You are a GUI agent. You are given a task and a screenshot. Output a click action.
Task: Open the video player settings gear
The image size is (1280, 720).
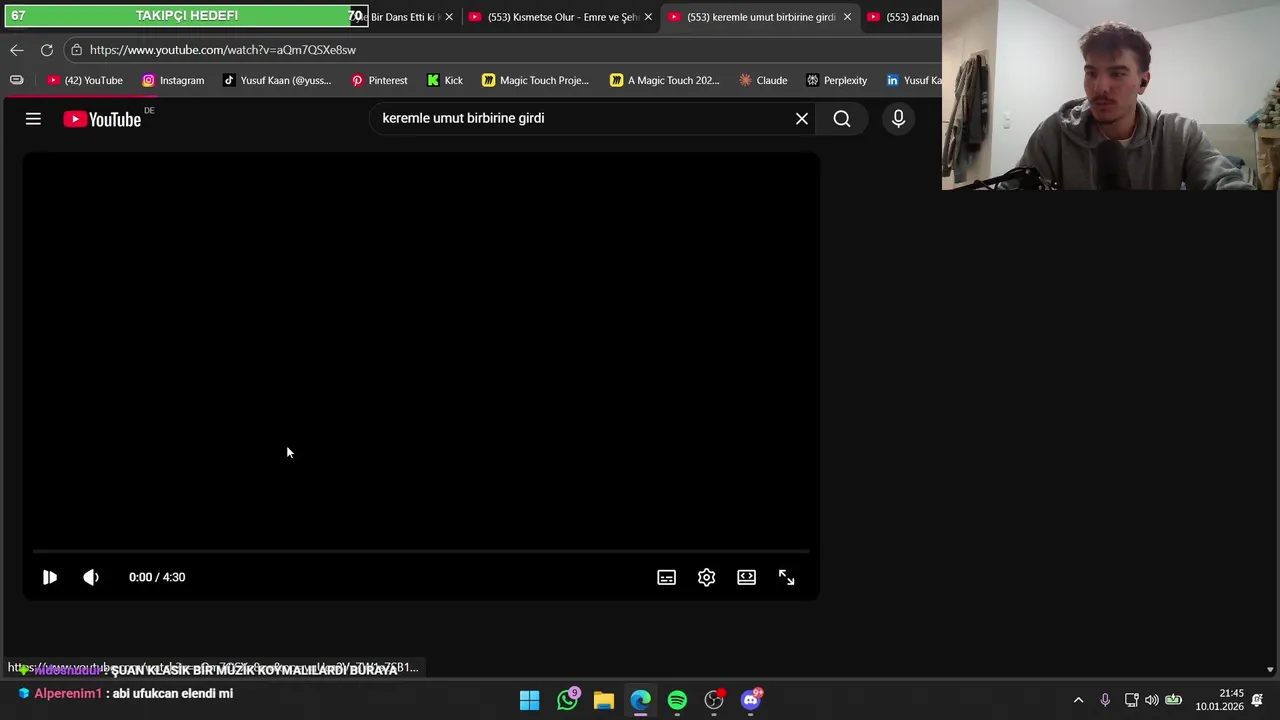point(706,577)
